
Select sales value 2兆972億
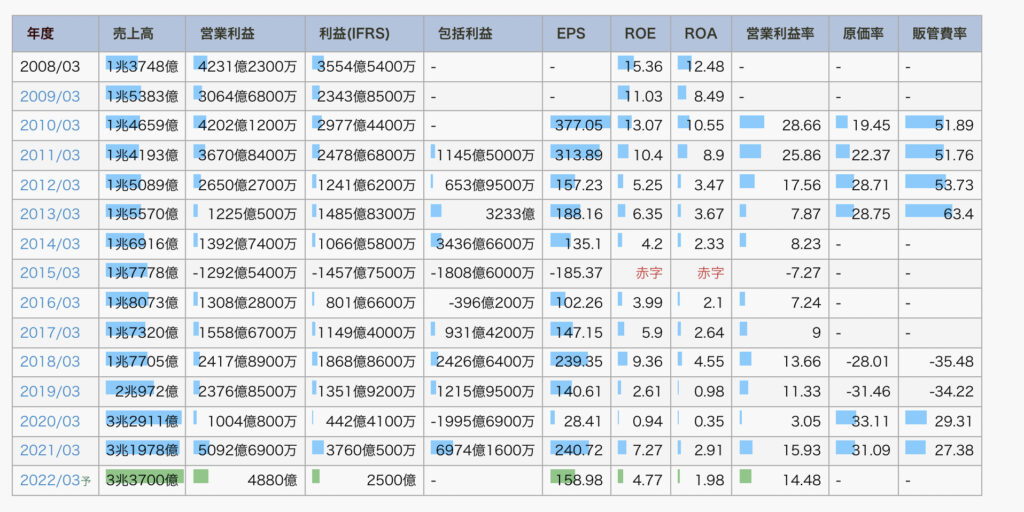pos(146,391)
